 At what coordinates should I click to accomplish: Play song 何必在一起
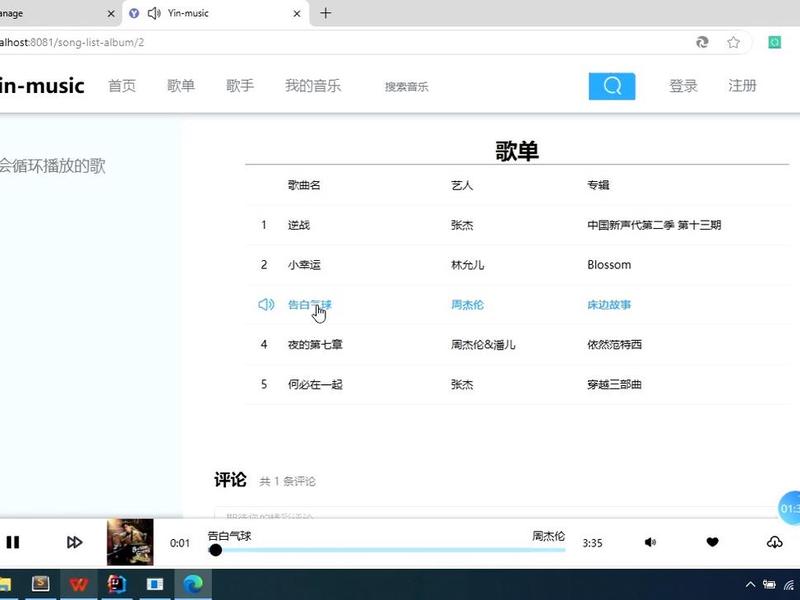tap(315, 384)
